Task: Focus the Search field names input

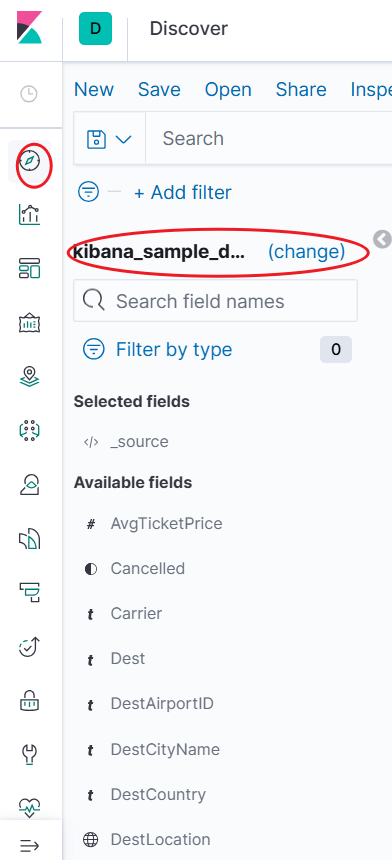Action: click(x=215, y=301)
